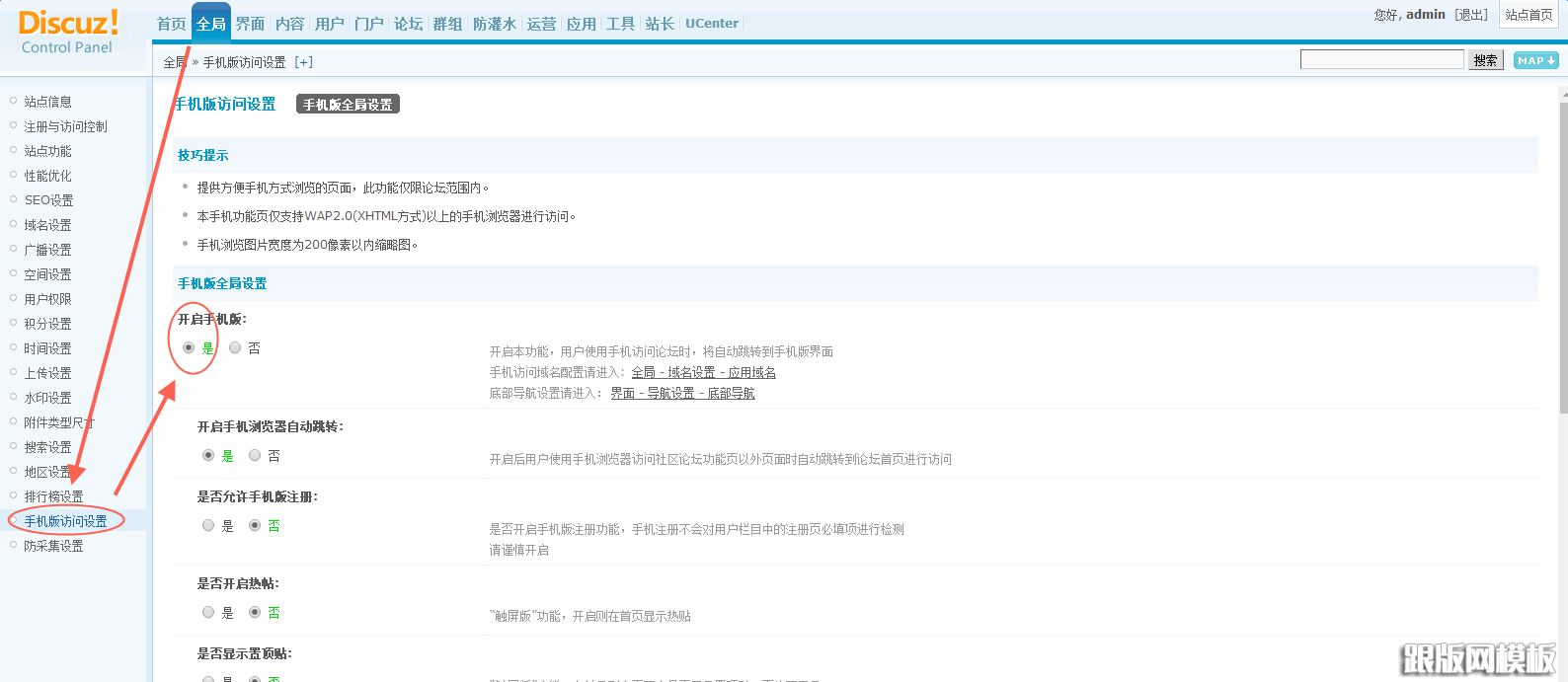The image size is (1568, 682).
Task: Open SEO设置 in the sidebar
Action: 48,200
